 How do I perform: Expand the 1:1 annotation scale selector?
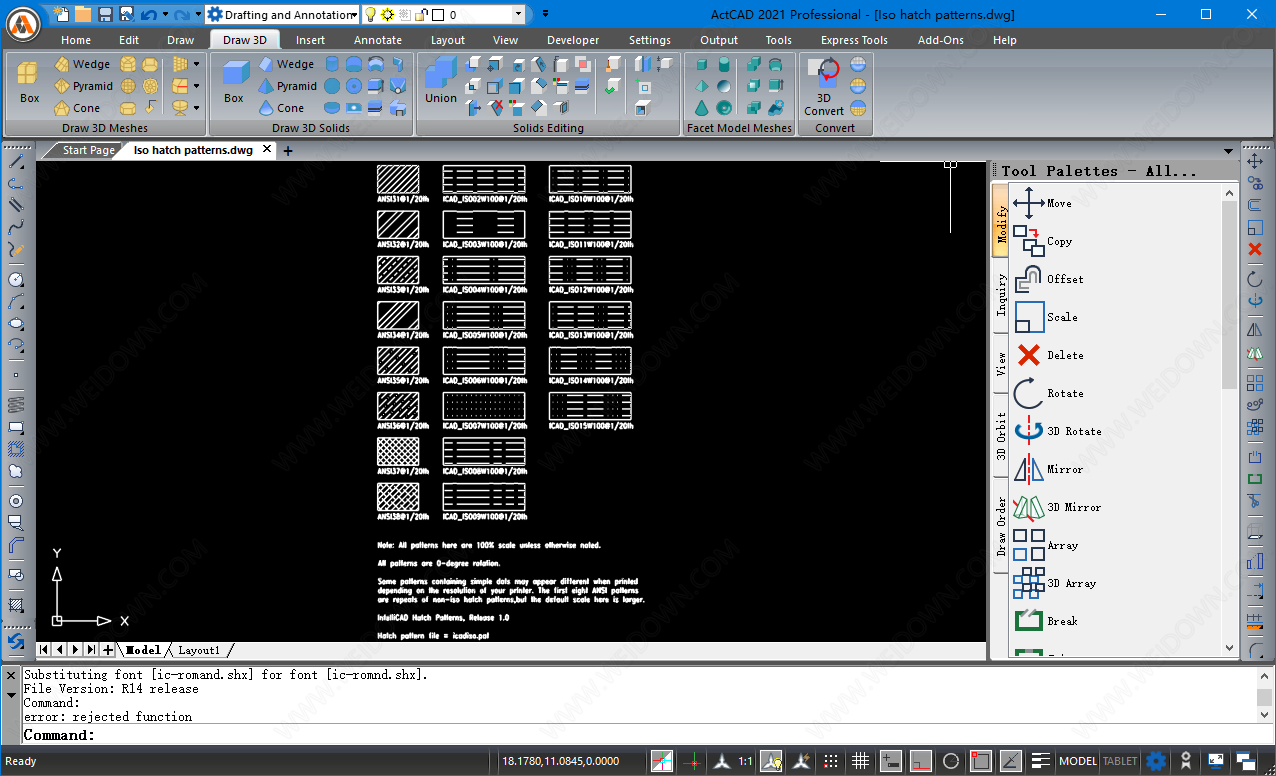745,761
